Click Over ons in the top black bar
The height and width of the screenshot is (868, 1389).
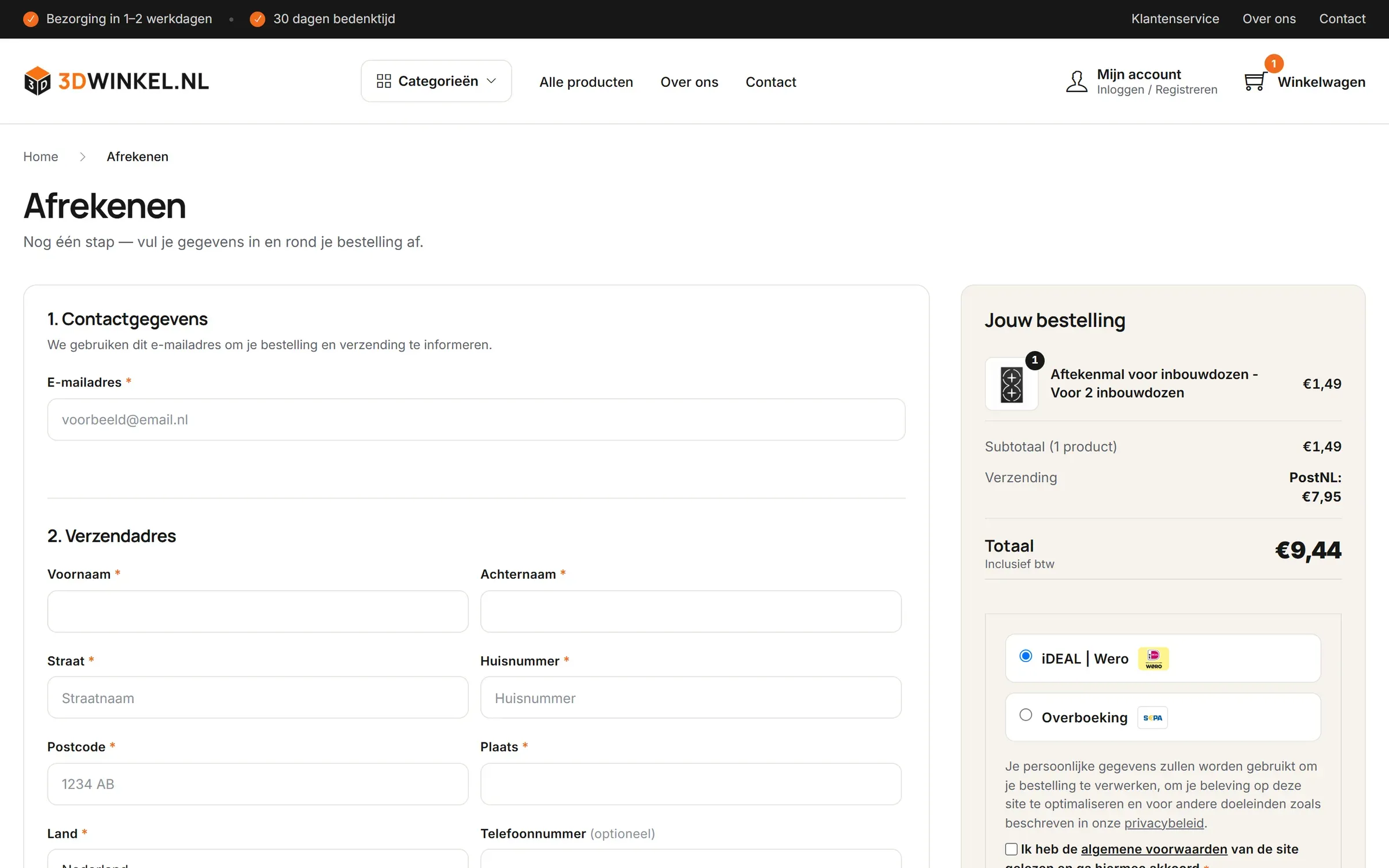1269,19
